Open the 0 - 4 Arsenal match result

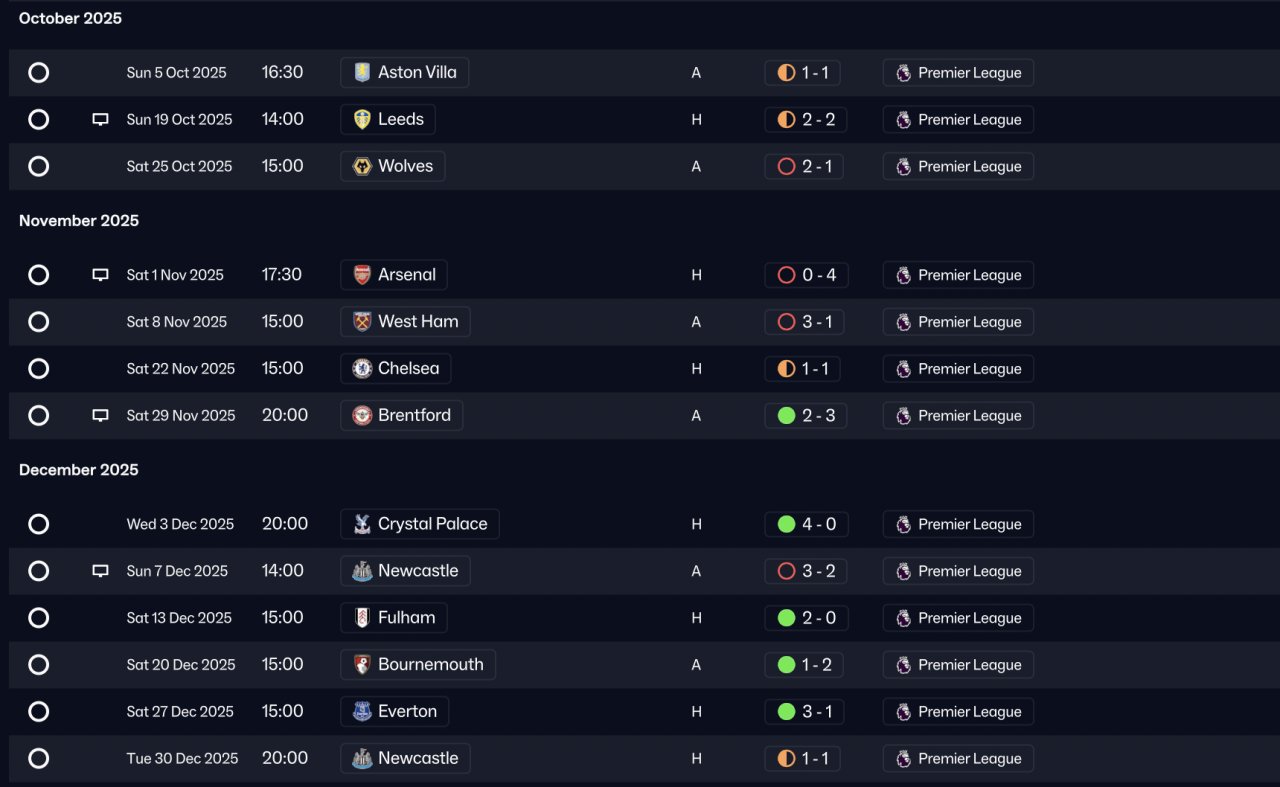tap(806, 275)
